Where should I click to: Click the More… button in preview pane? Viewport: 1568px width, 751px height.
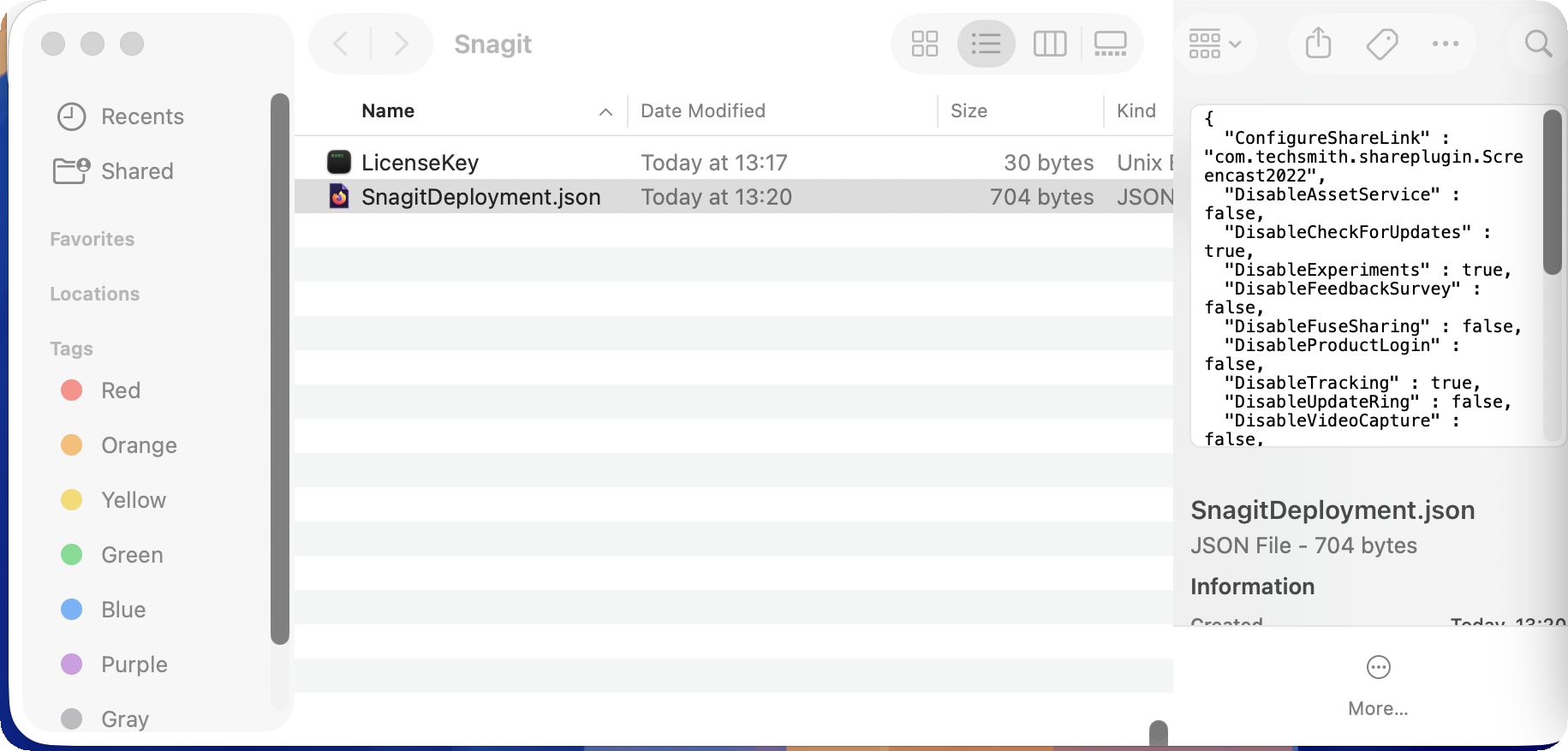click(x=1378, y=687)
